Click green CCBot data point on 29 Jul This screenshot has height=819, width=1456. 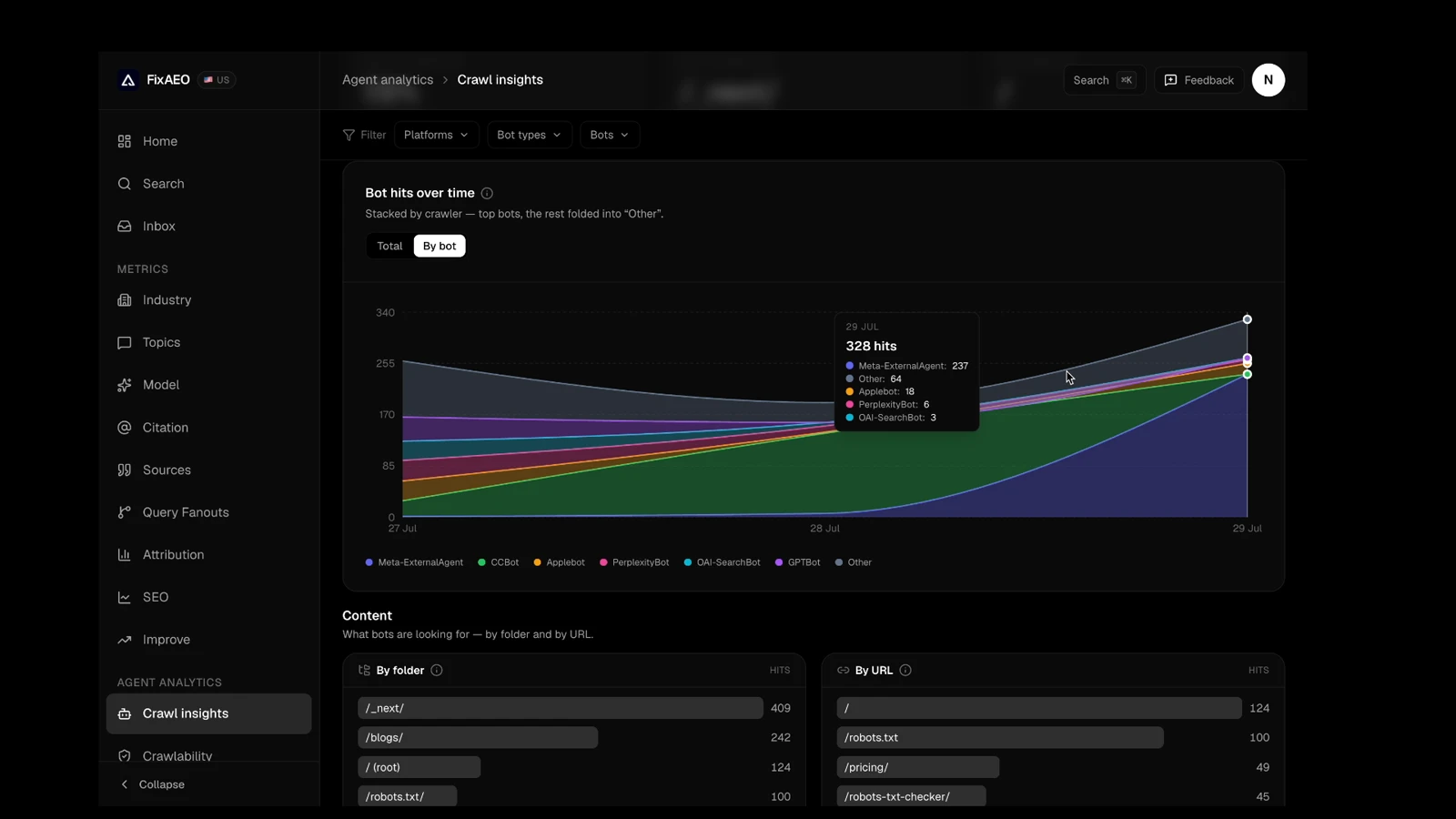coord(1248,374)
